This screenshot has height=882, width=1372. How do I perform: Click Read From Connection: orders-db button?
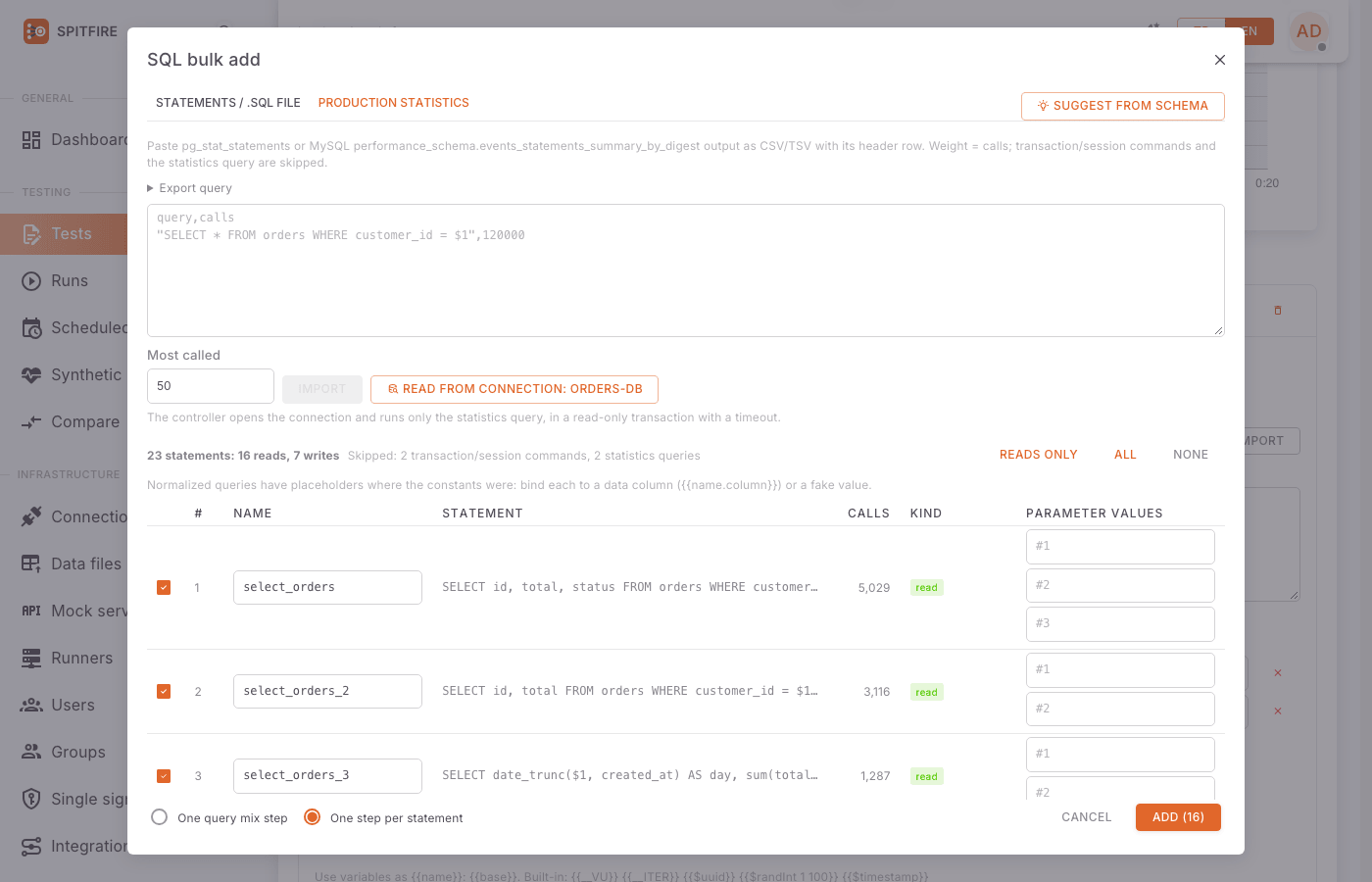[514, 389]
